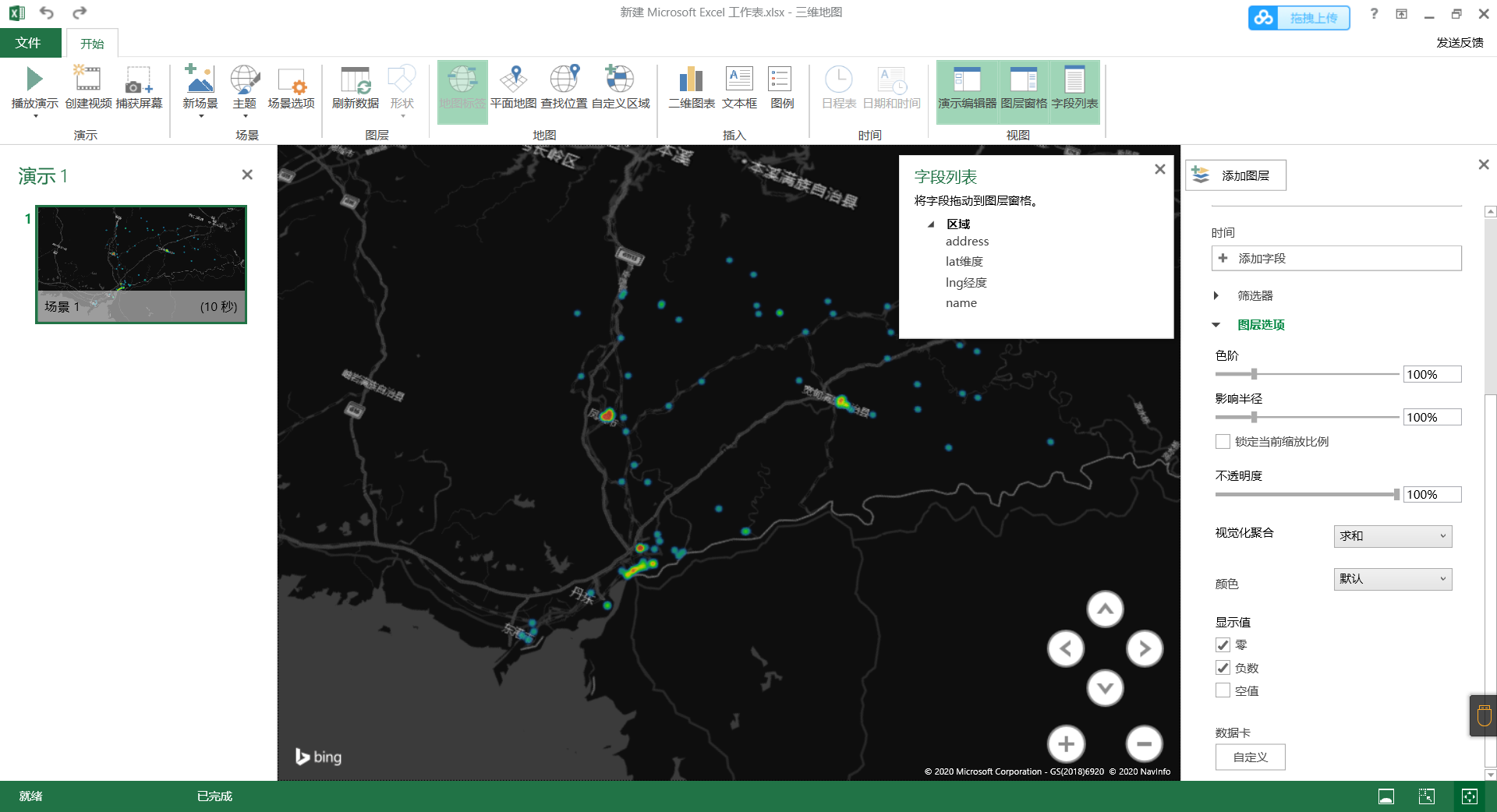Click the 影响半径 100% value field
This screenshot has height=812, width=1497.
coord(1432,417)
